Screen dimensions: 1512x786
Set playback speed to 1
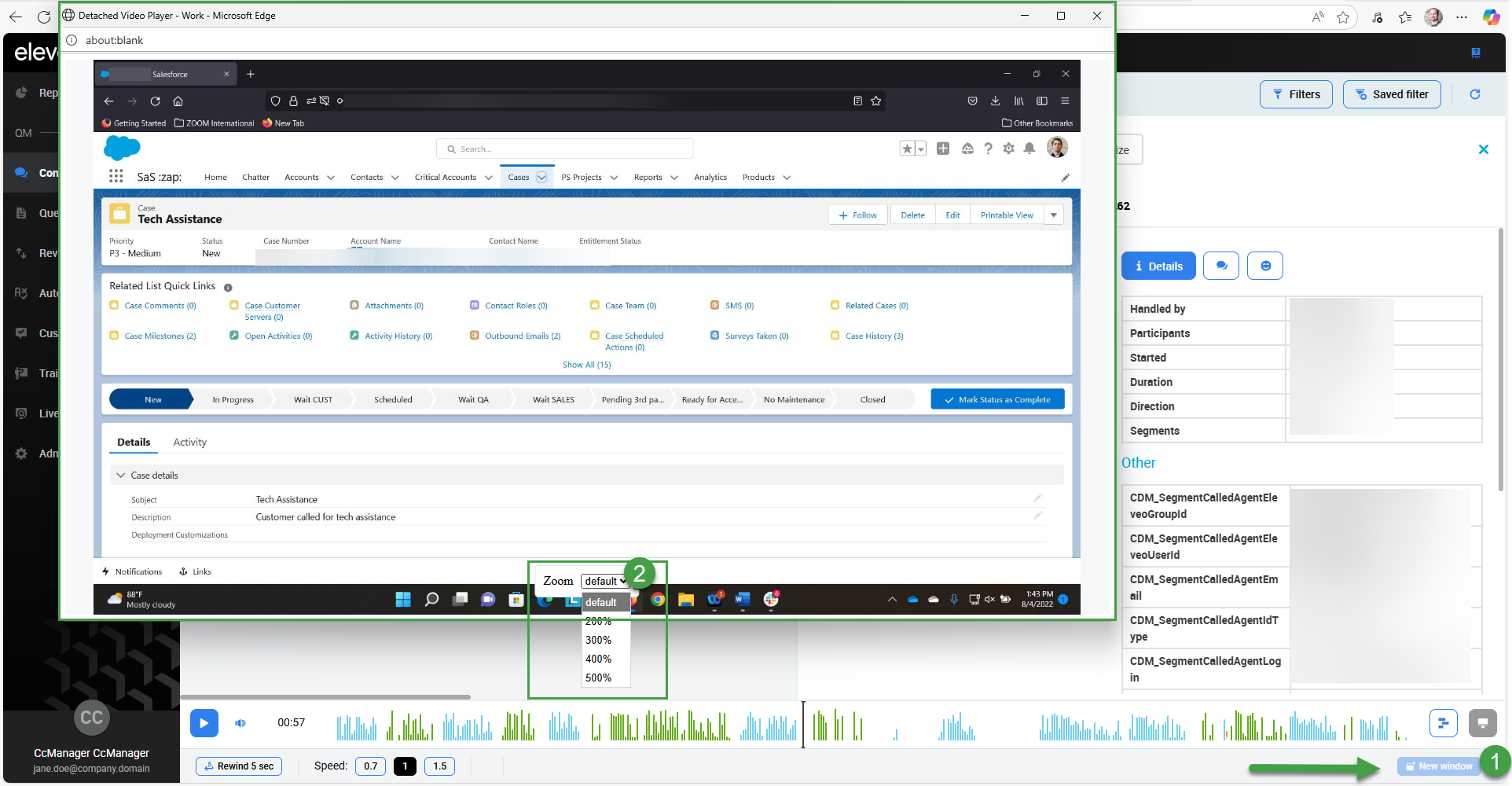coord(405,766)
